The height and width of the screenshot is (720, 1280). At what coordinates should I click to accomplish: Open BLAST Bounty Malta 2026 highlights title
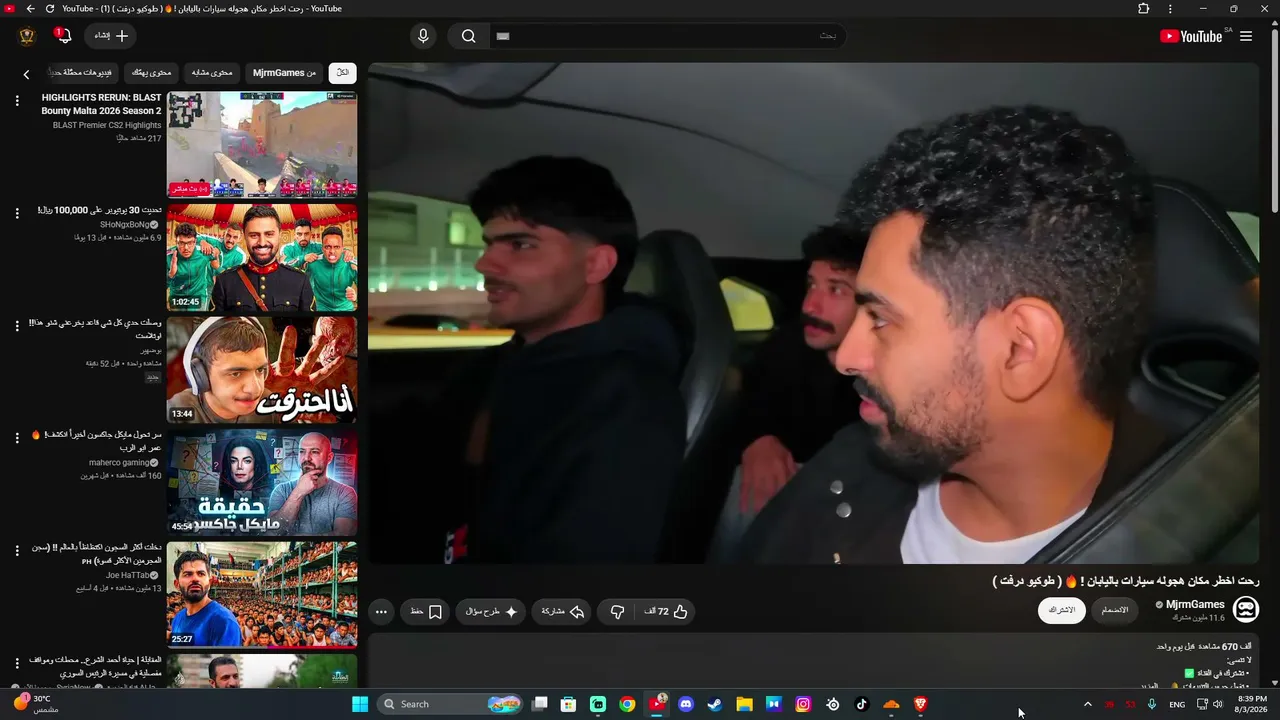tap(101, 104)
